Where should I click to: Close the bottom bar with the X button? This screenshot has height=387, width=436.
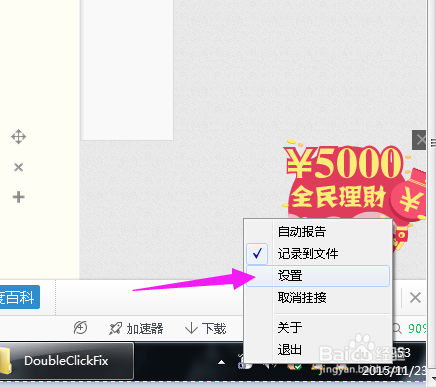click(x=415, y=297)
